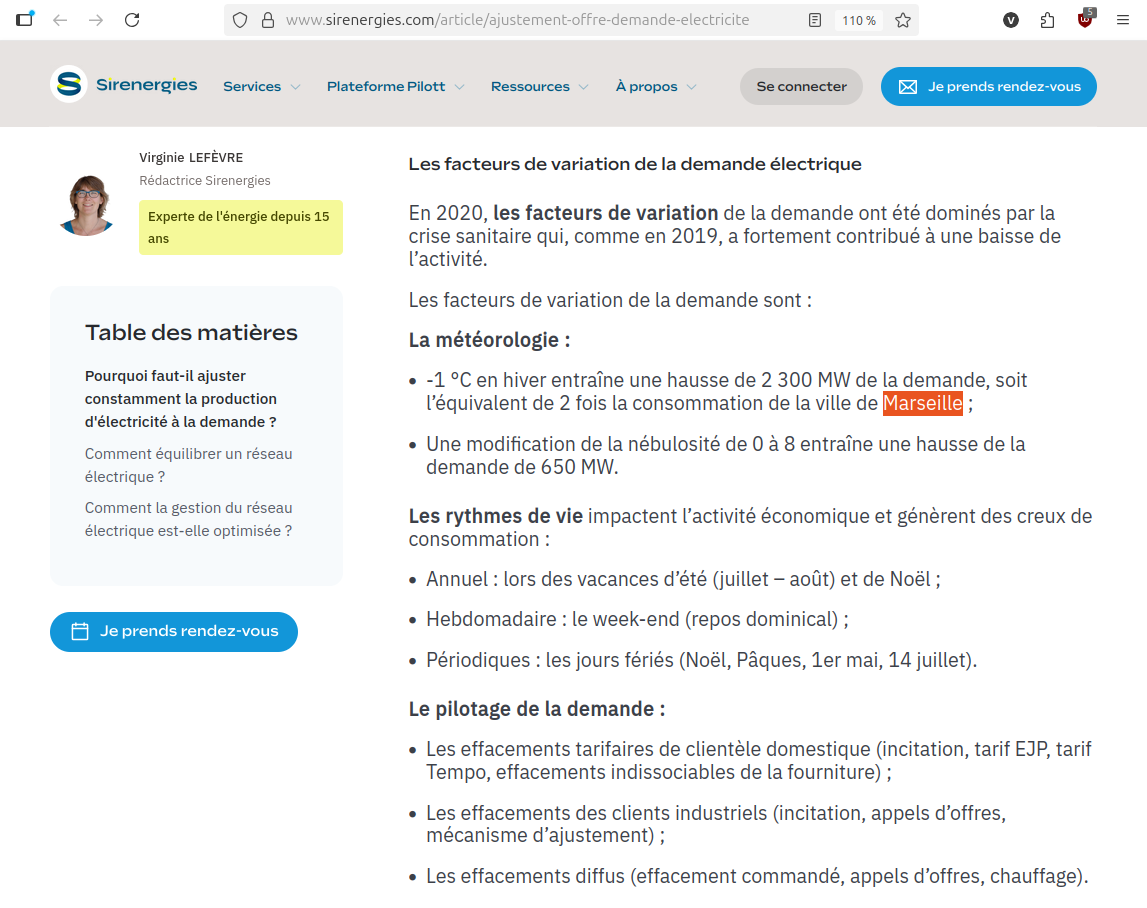Open 'Comment équilibrer un réseau électrique ?' link
Image resolution: width=1147 pixels, height=908 pixels.
coord(188,465)
